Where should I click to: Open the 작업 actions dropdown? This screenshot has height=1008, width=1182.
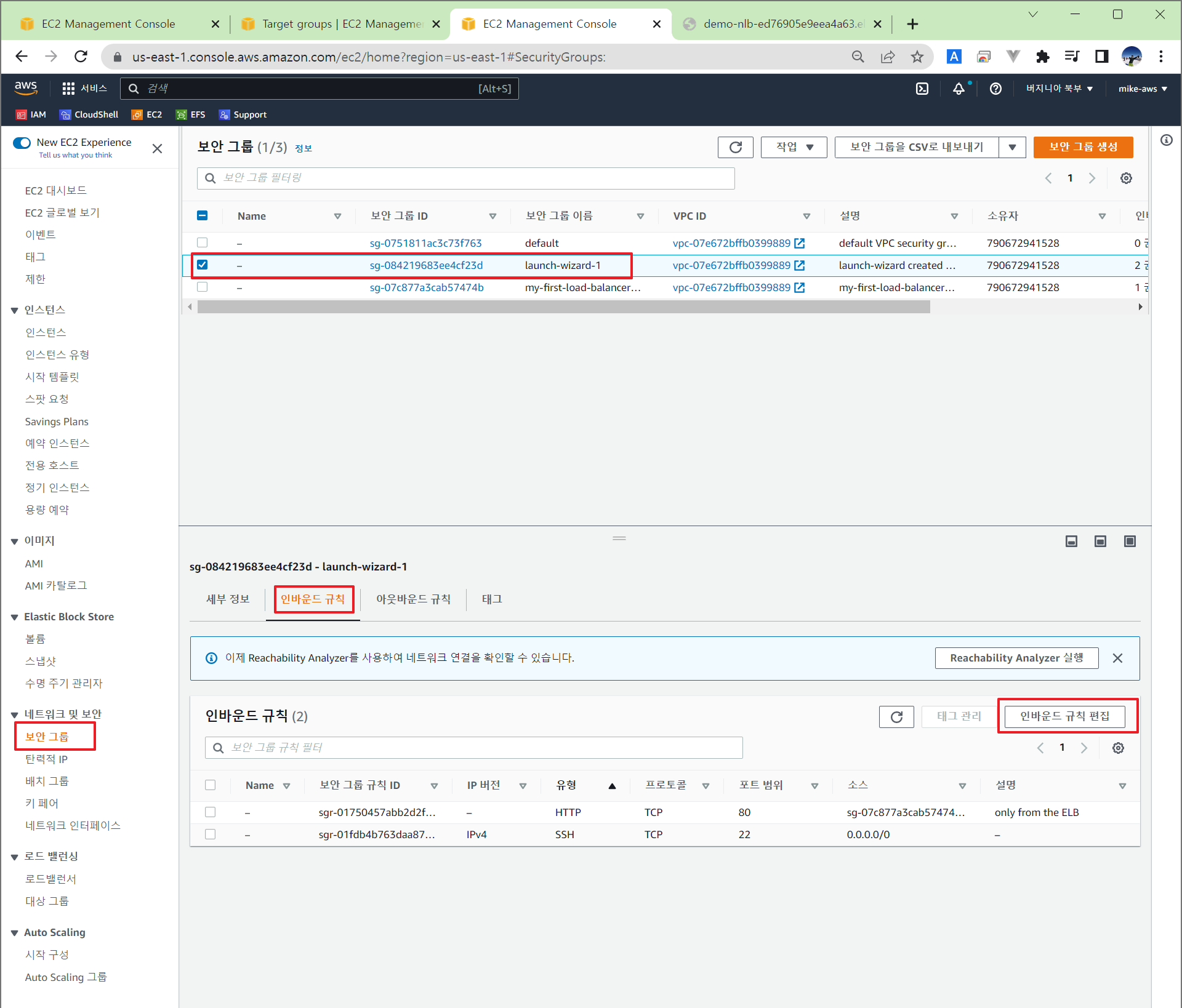tap(794, 147)
